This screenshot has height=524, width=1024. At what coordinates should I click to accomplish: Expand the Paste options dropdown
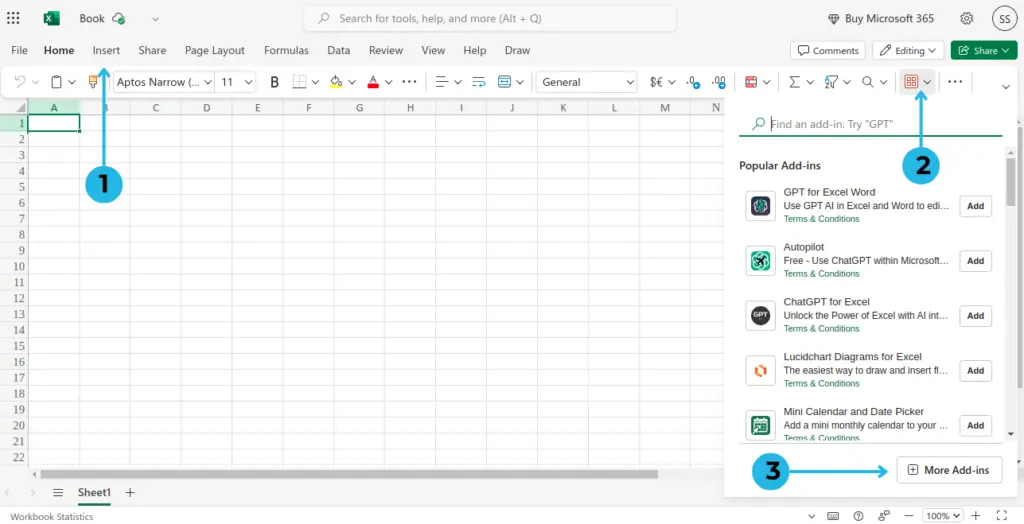pyautogui.click(x=72, y=82)
